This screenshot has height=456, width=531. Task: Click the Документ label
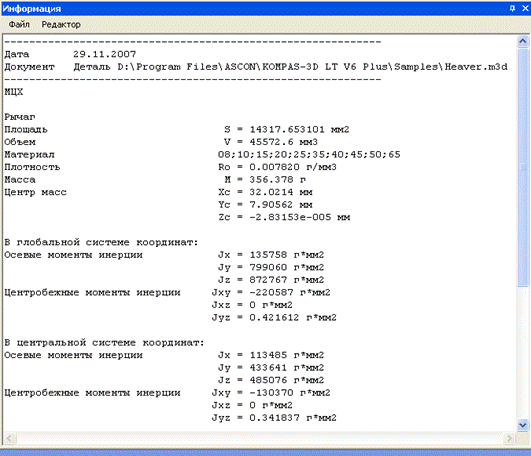click(x=29, y=67)
